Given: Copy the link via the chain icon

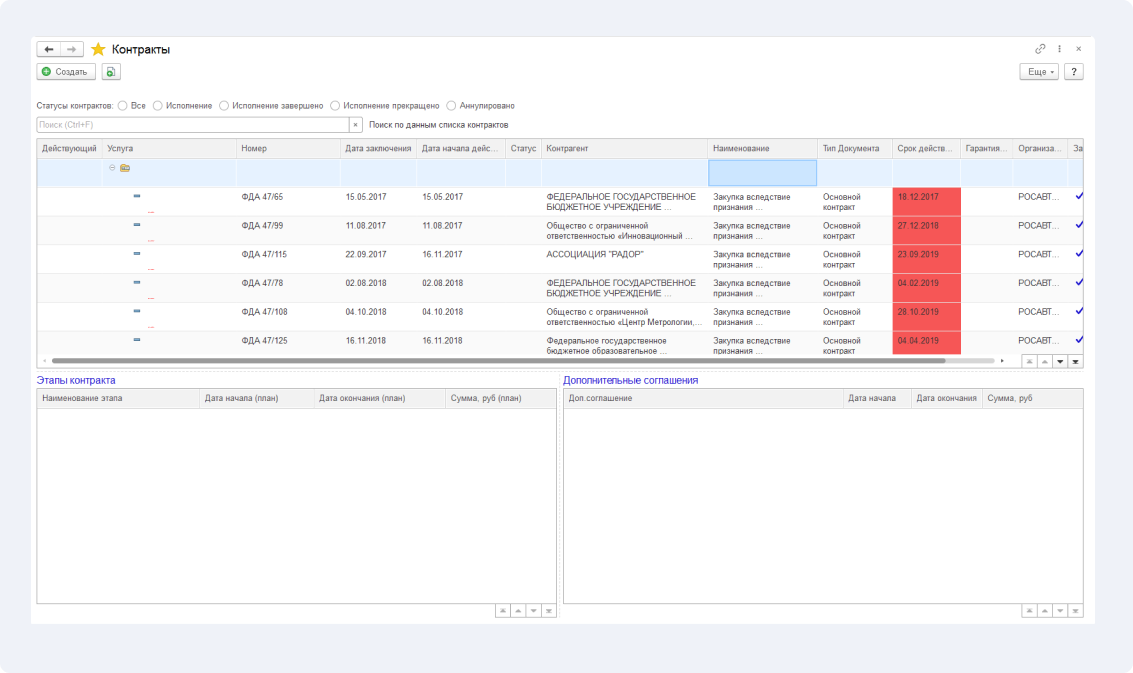Looking at the screenshot, I should tap(1040, 49).
